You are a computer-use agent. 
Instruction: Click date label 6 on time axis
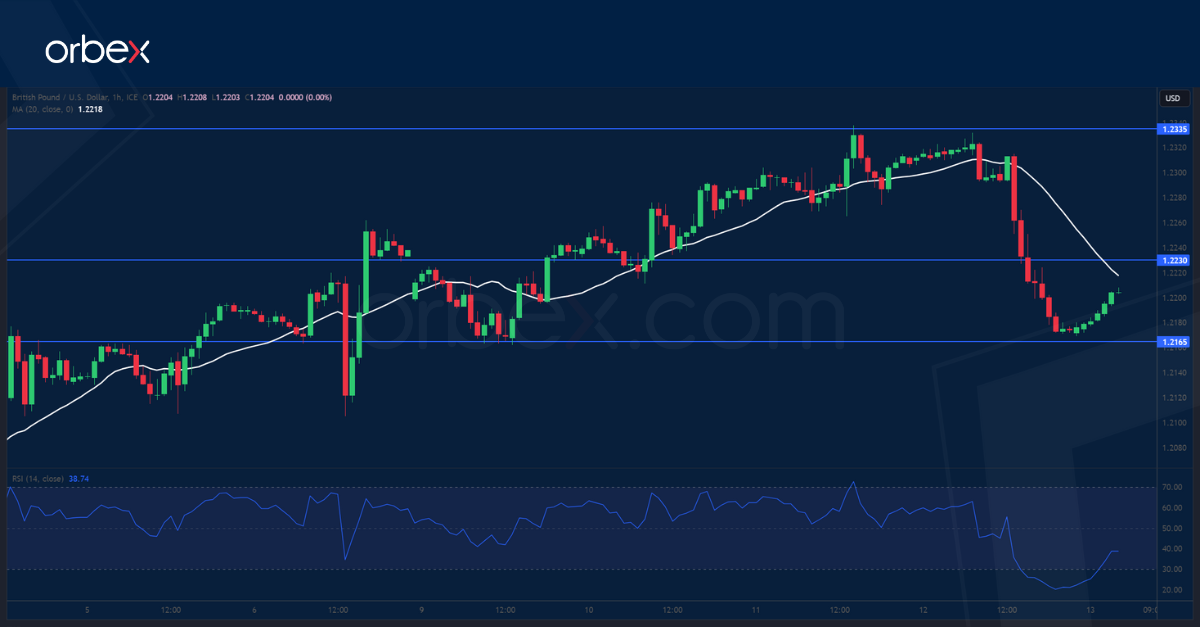pos(255,609)
